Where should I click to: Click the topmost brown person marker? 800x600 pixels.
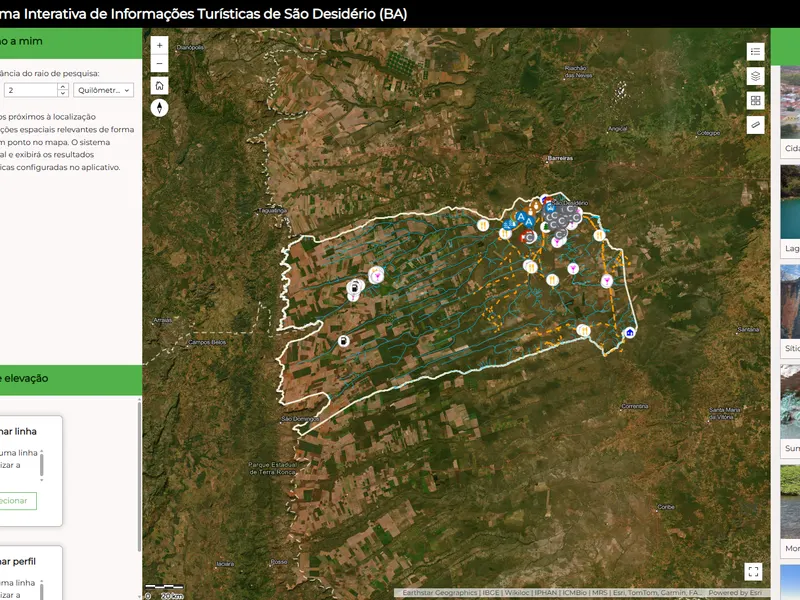[537, 204]
